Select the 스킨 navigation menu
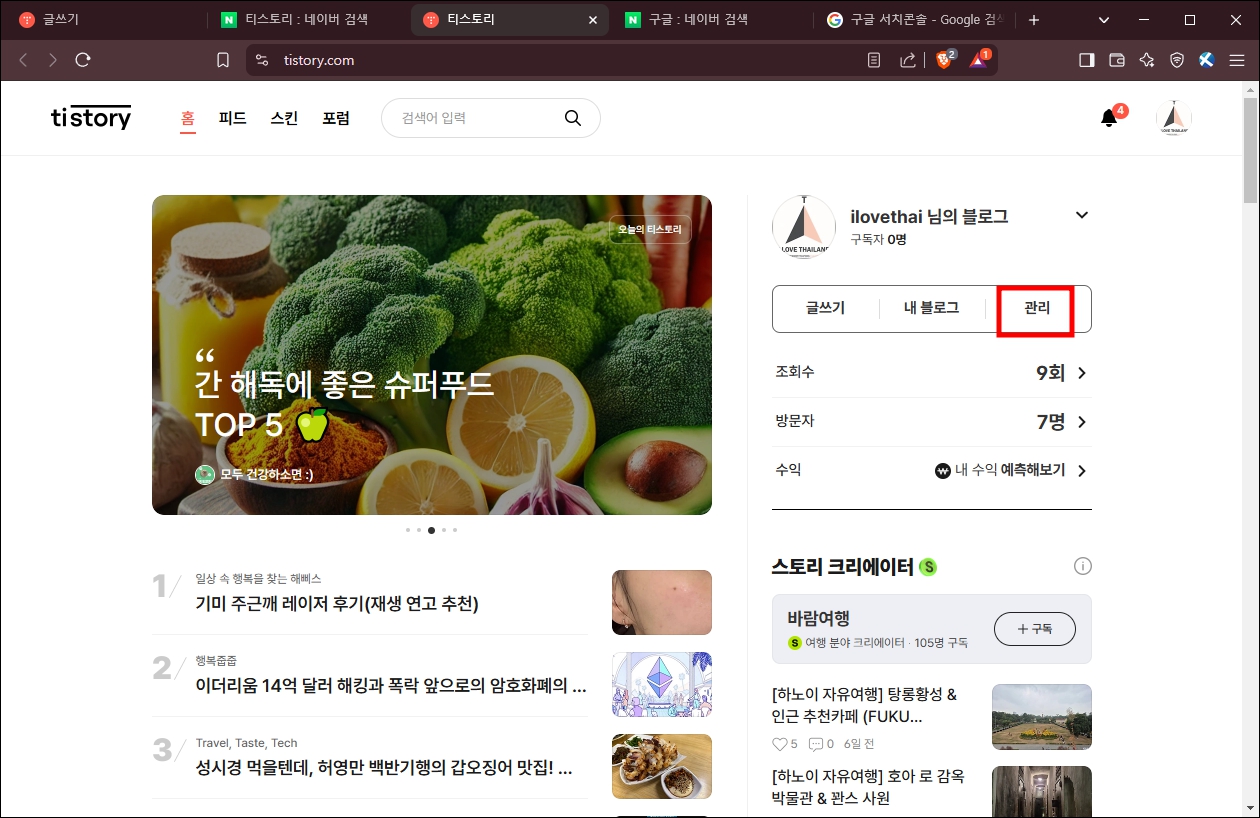This screenshot has height=818, width=1260. 284,118
